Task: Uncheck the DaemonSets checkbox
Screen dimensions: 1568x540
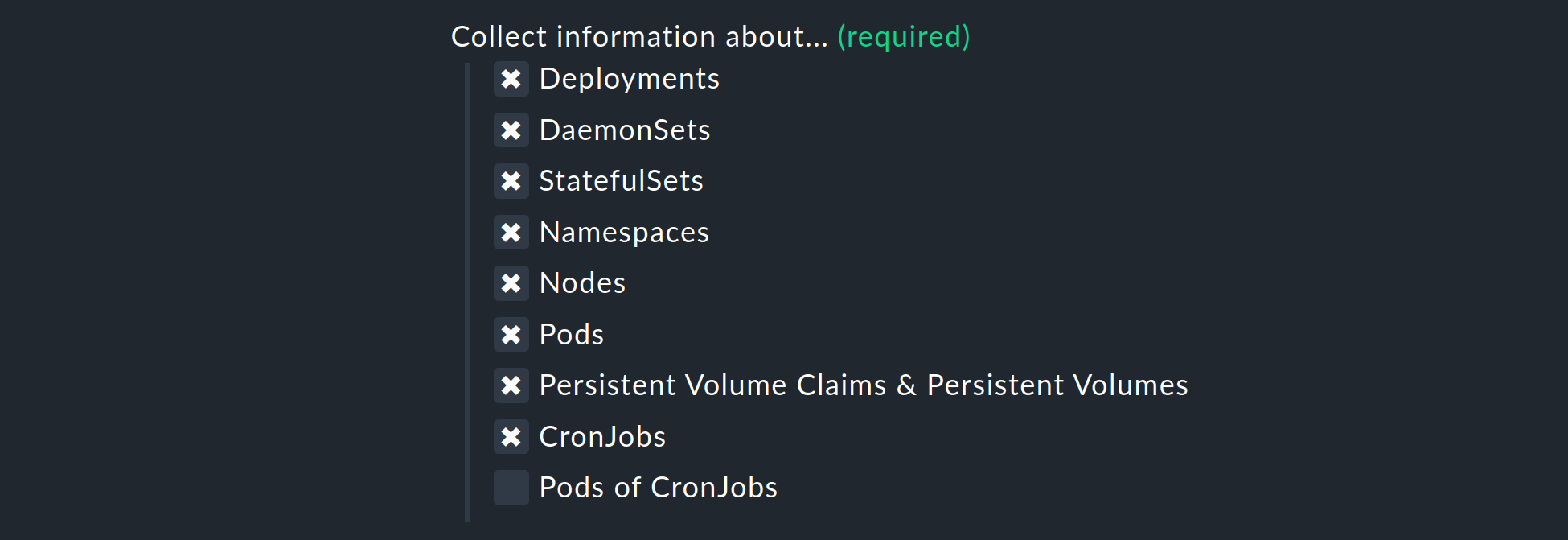Action: 511,130
